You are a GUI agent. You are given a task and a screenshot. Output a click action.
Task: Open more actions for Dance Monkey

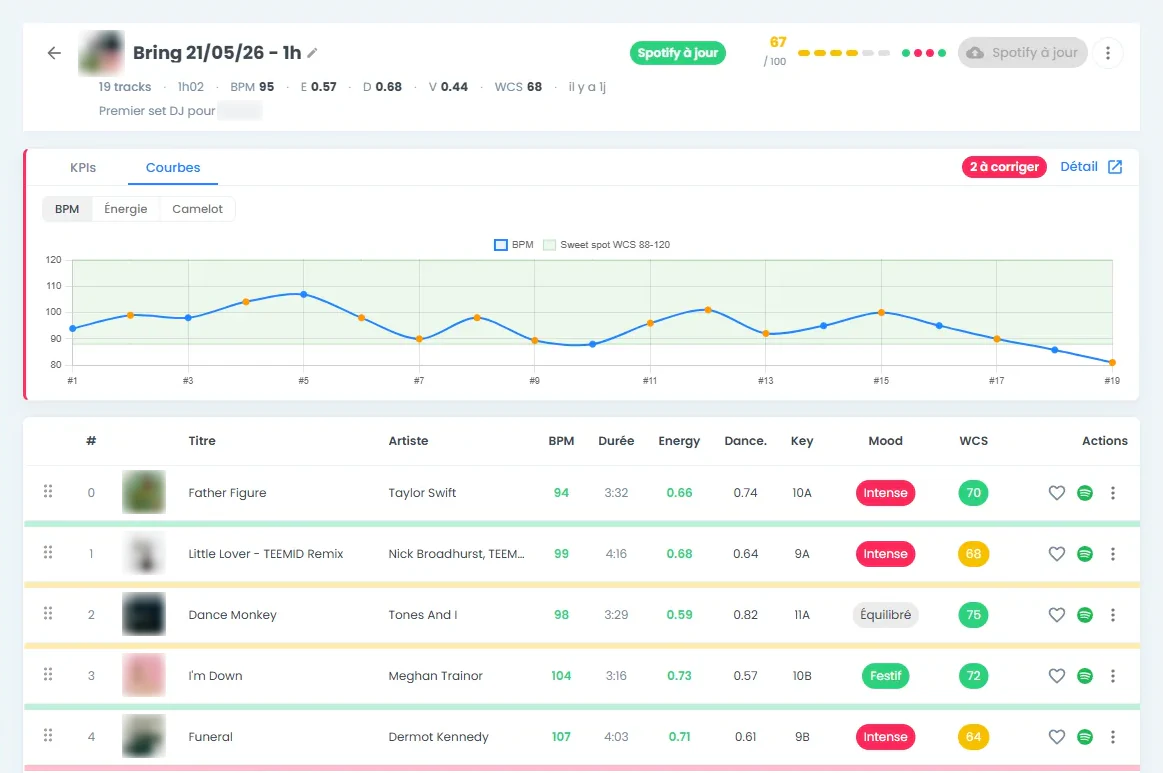(x=1113, y=614)
